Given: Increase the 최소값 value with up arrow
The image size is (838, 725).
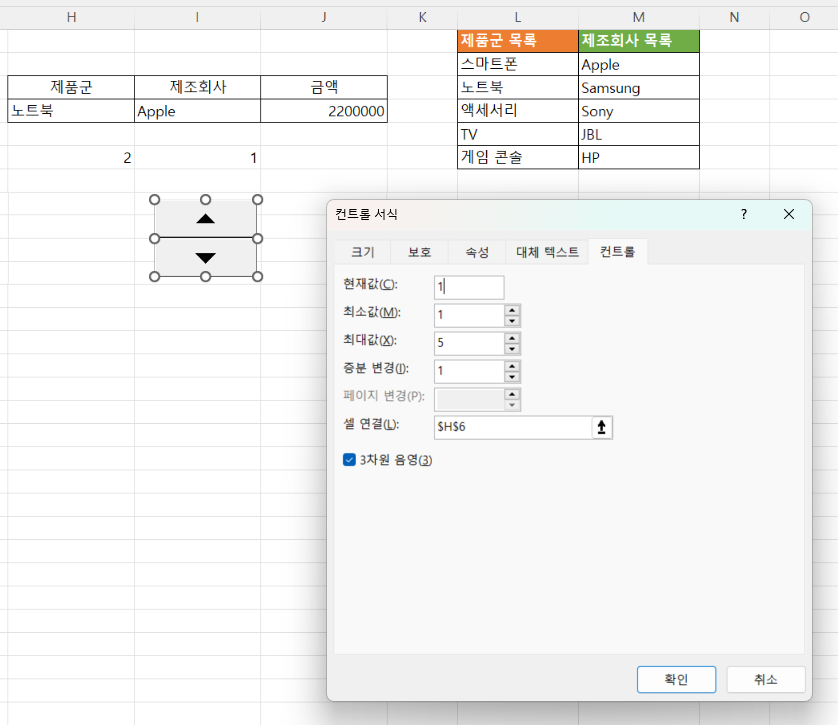Looking at the screenshot, I should tap(512, 310).
